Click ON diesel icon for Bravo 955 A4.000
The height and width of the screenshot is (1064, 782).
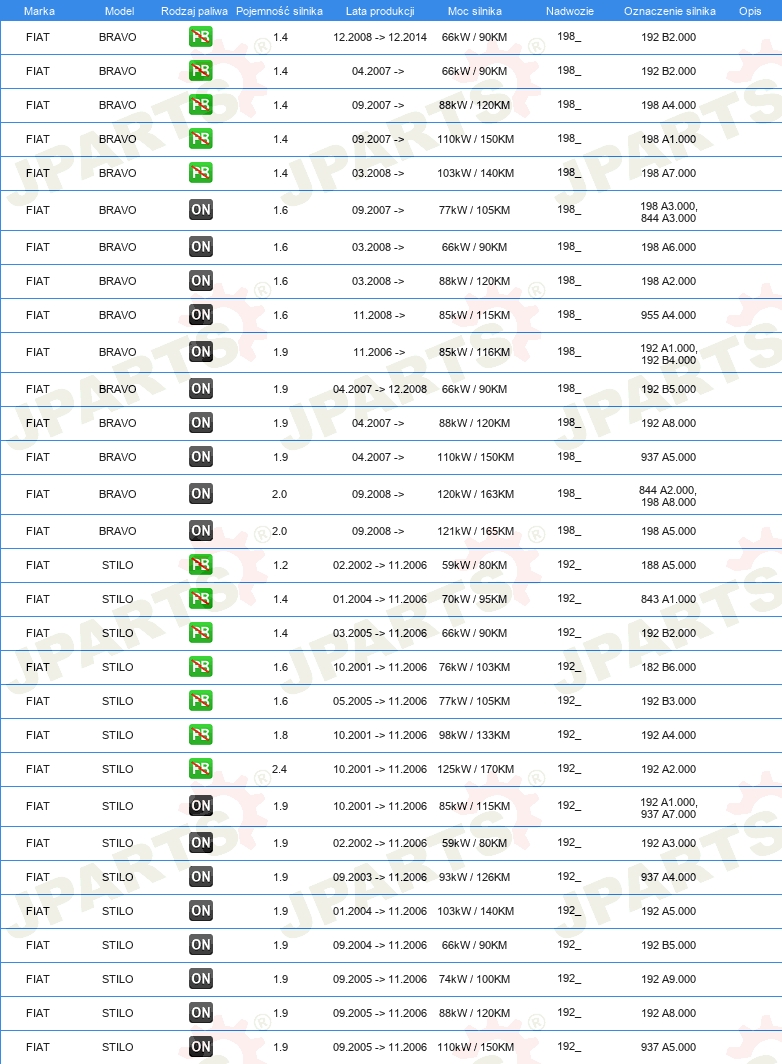point(200,315)
